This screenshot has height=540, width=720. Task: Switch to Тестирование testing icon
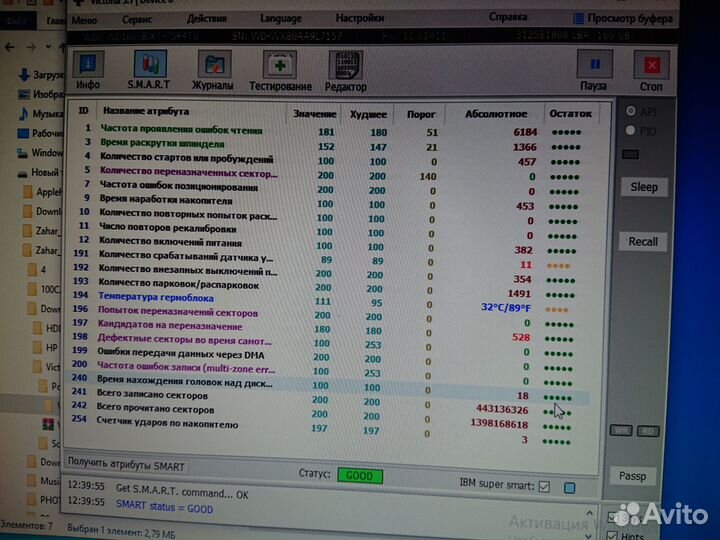point(280,70)
